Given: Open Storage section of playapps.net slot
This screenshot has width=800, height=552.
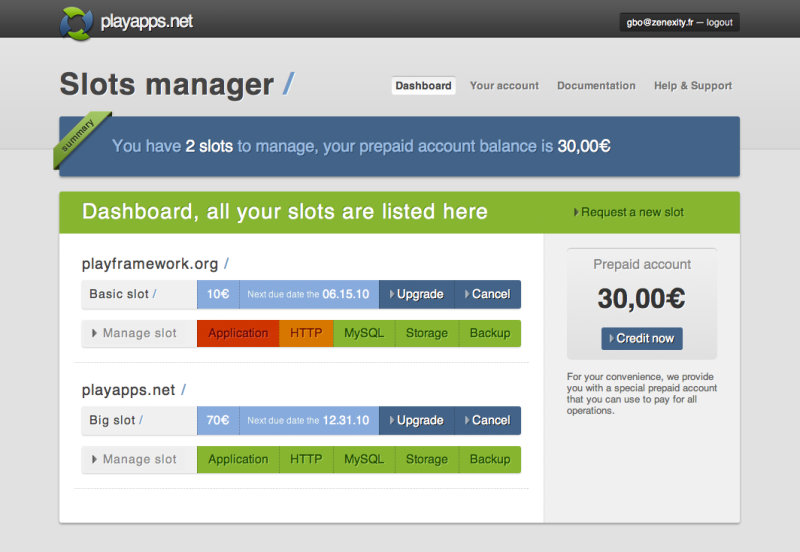Looking at the screenshot, I should (427, 459).
